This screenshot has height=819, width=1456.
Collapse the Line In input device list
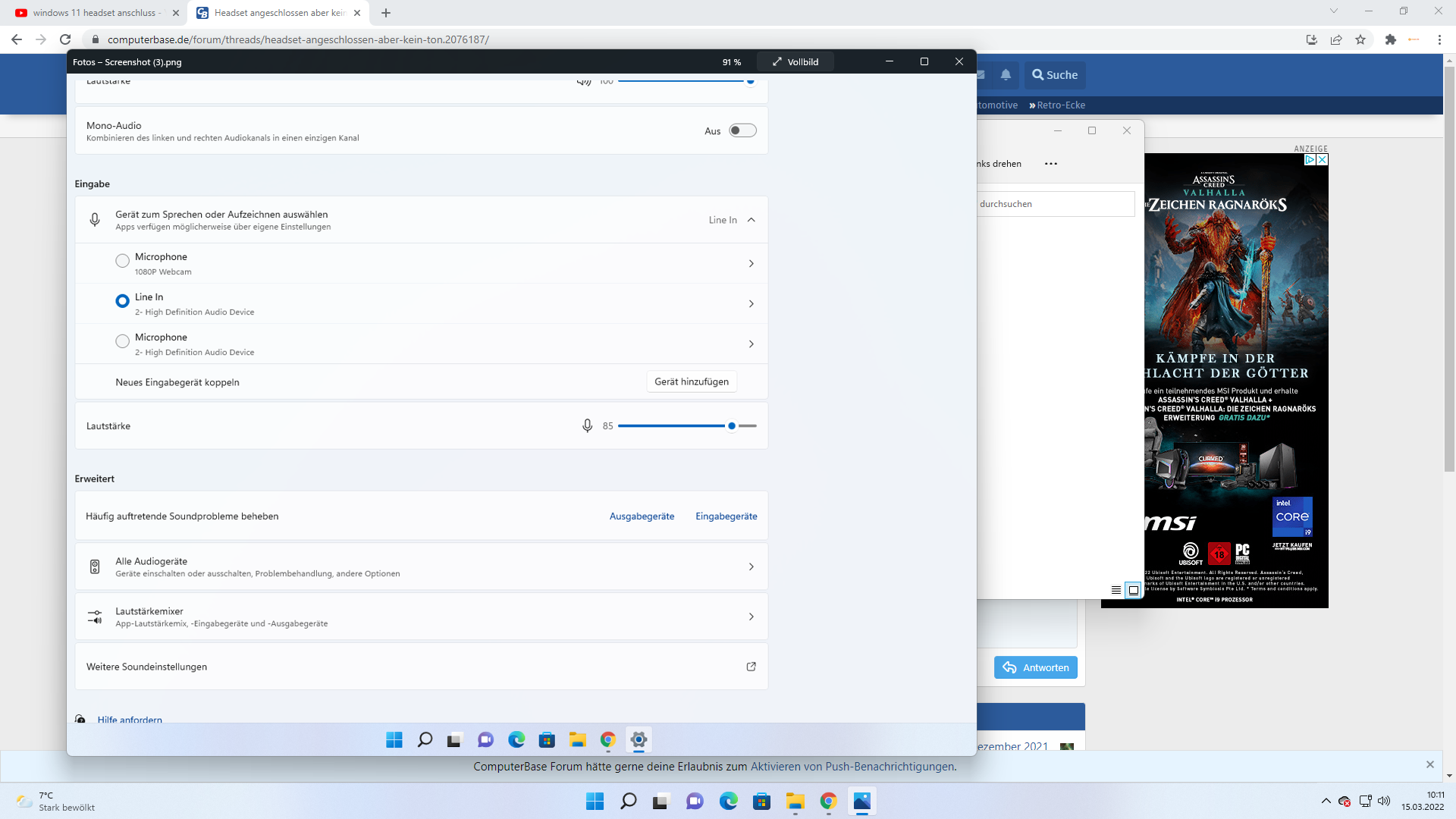751,220
